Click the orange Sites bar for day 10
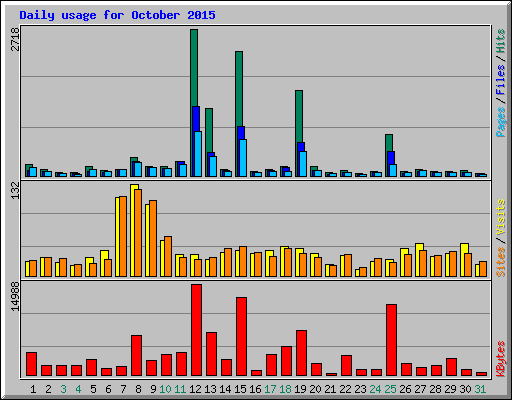 [168, 256]
